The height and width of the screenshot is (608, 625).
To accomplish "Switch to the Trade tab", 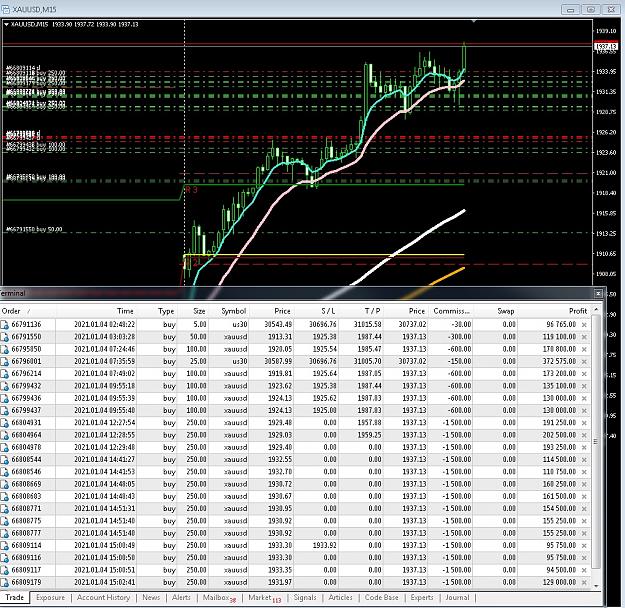I will (x=15, y=597).
